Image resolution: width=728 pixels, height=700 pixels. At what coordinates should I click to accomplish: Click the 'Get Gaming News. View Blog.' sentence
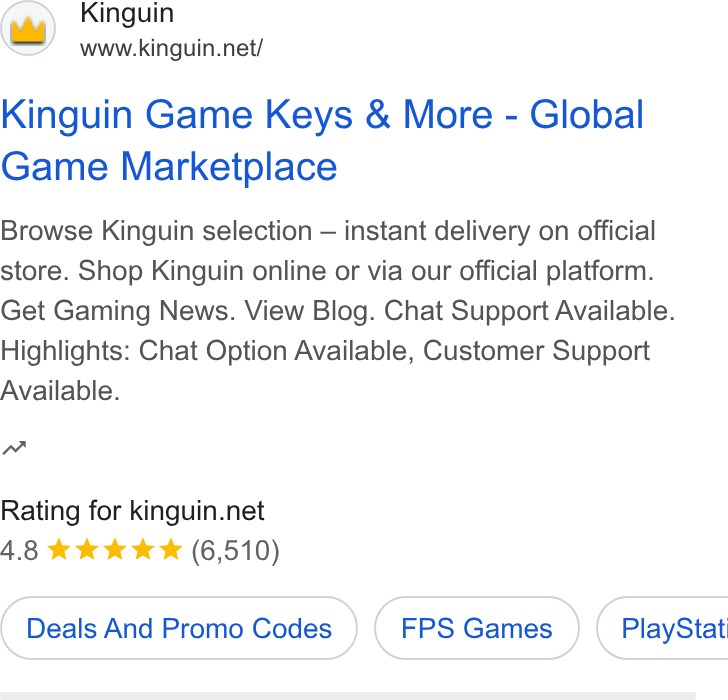[x=188, y=311]
